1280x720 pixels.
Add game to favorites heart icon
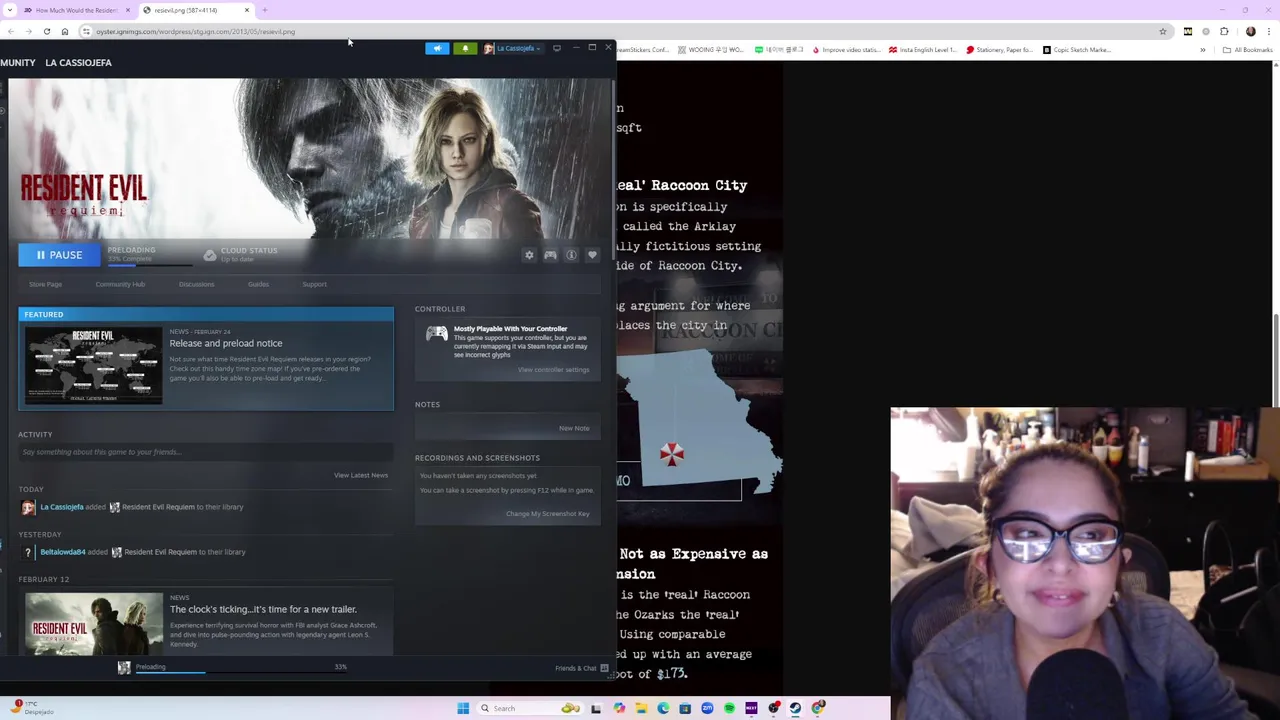click(592, 255)
